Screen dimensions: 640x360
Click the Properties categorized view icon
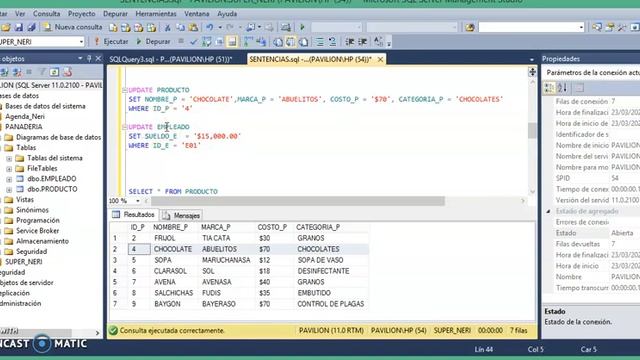[549, 87]
